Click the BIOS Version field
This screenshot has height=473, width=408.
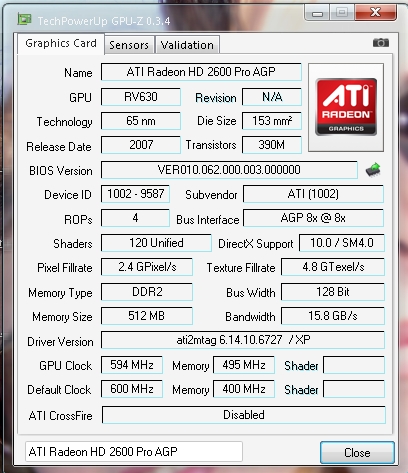229,170
